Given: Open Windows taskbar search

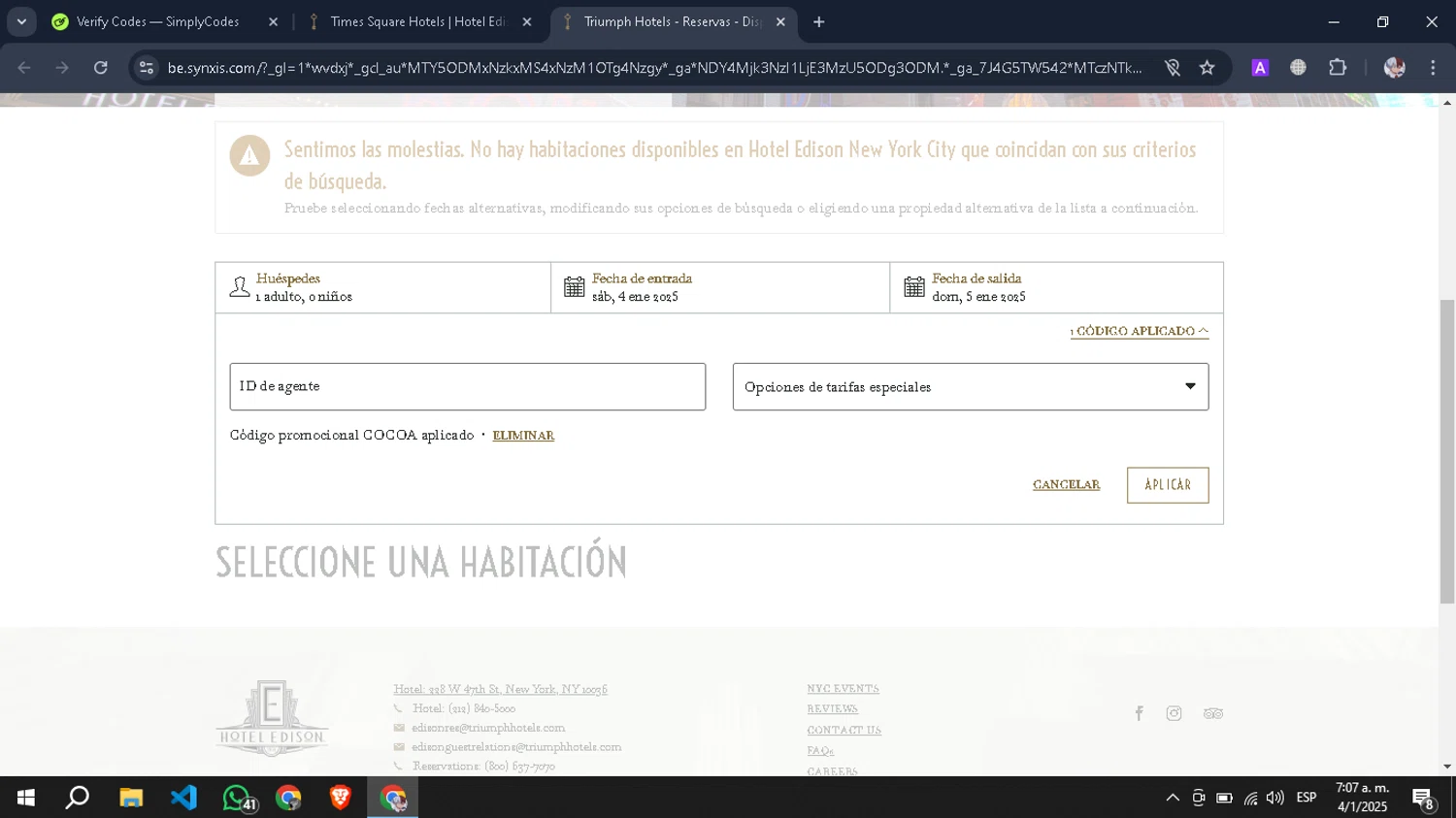Looking at the screenshot, I should click(x=78, y=798).
